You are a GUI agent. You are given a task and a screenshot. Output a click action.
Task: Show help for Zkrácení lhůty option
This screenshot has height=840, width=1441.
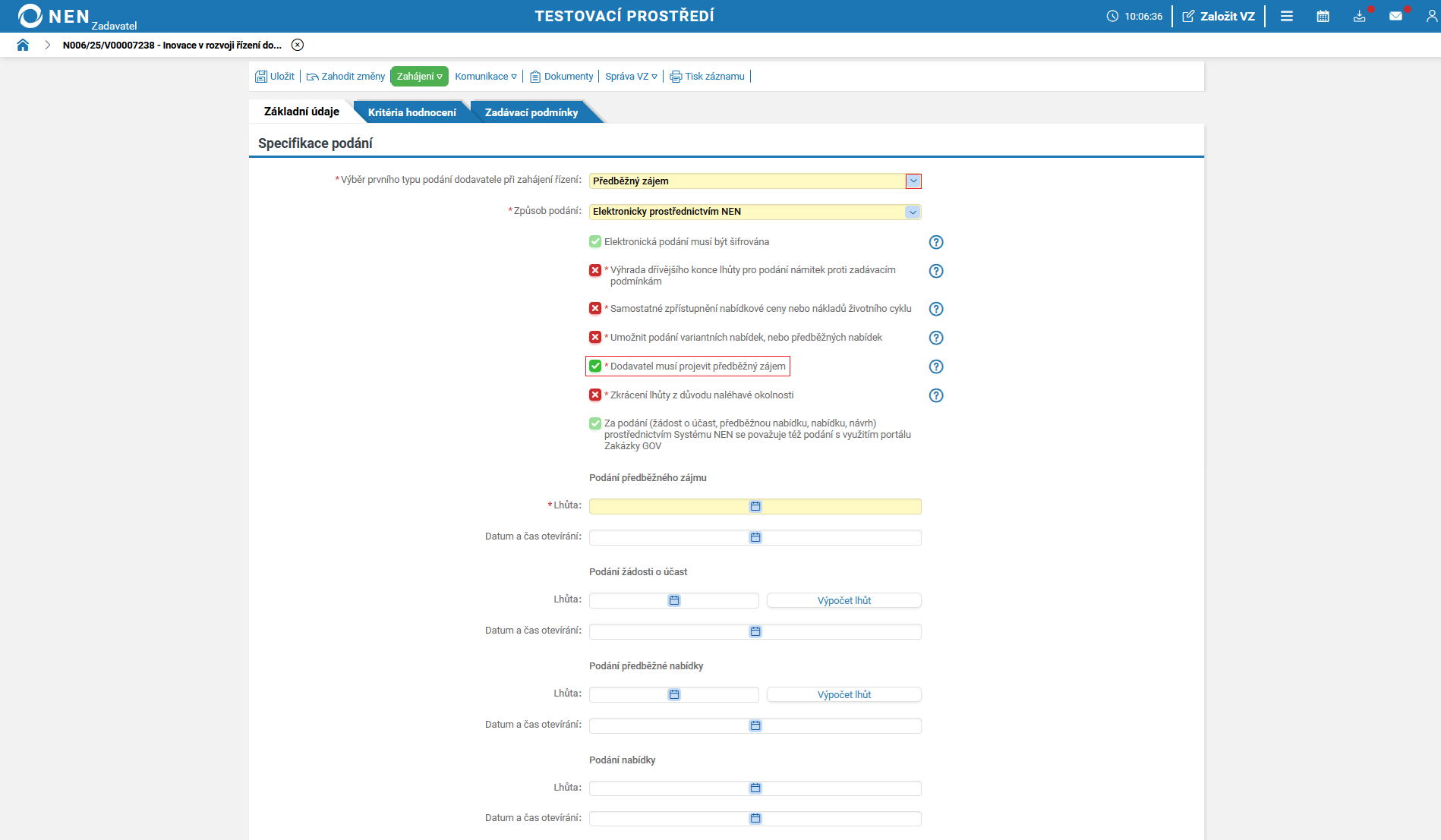[936, 395]
